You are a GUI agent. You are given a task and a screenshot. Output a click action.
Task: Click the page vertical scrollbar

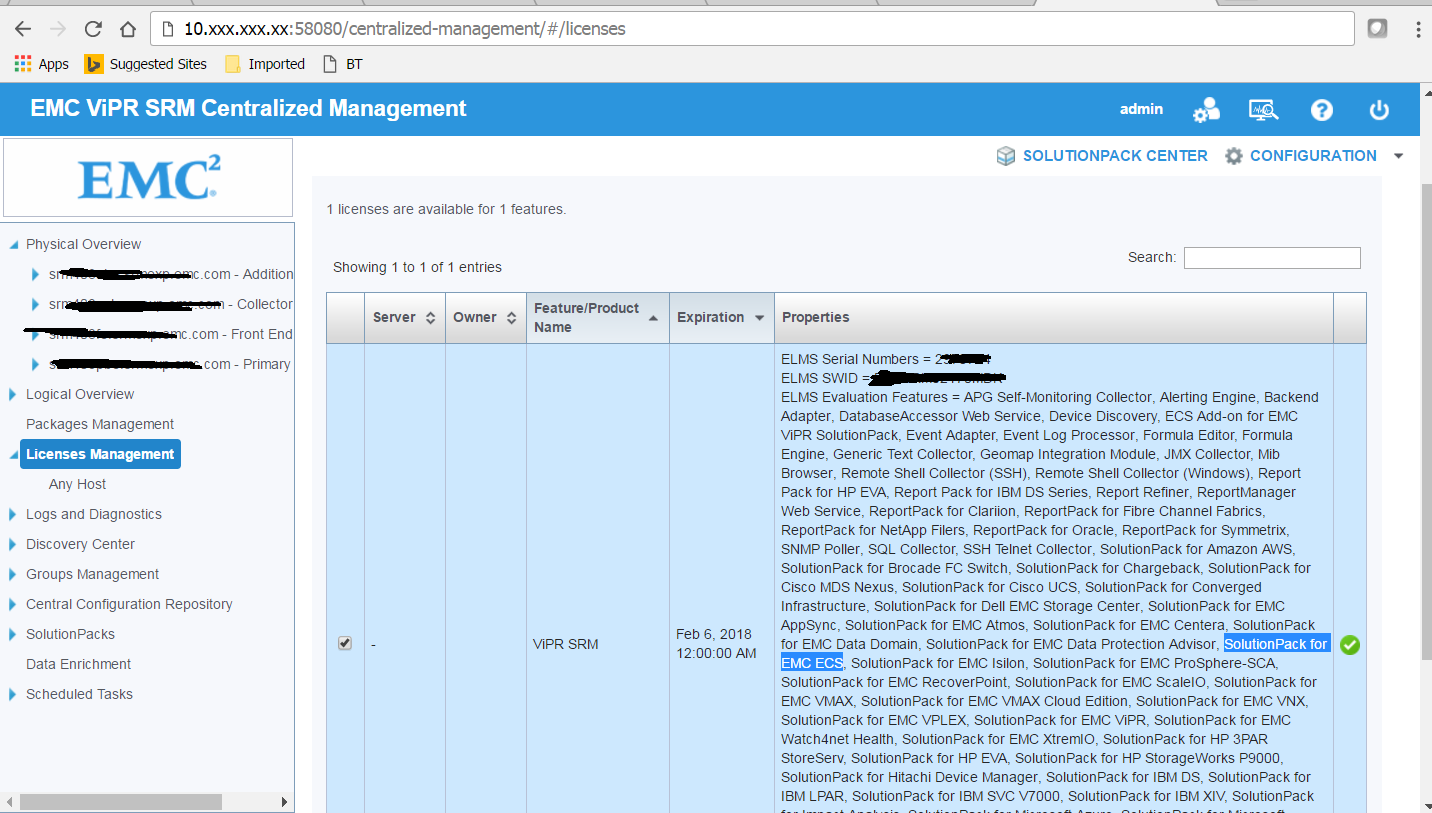(1425, 420)
